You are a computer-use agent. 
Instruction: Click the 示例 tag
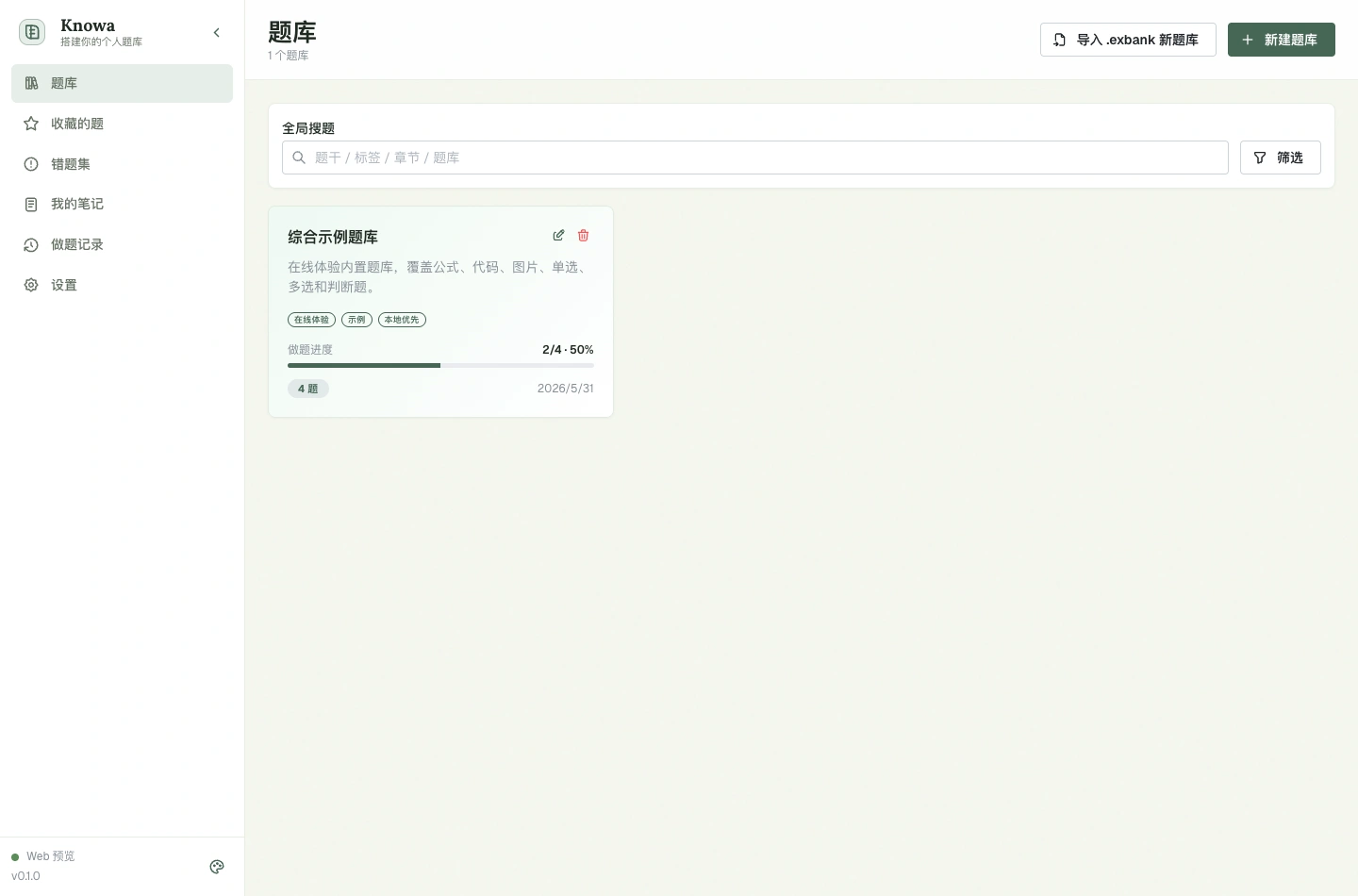[356, 320]
